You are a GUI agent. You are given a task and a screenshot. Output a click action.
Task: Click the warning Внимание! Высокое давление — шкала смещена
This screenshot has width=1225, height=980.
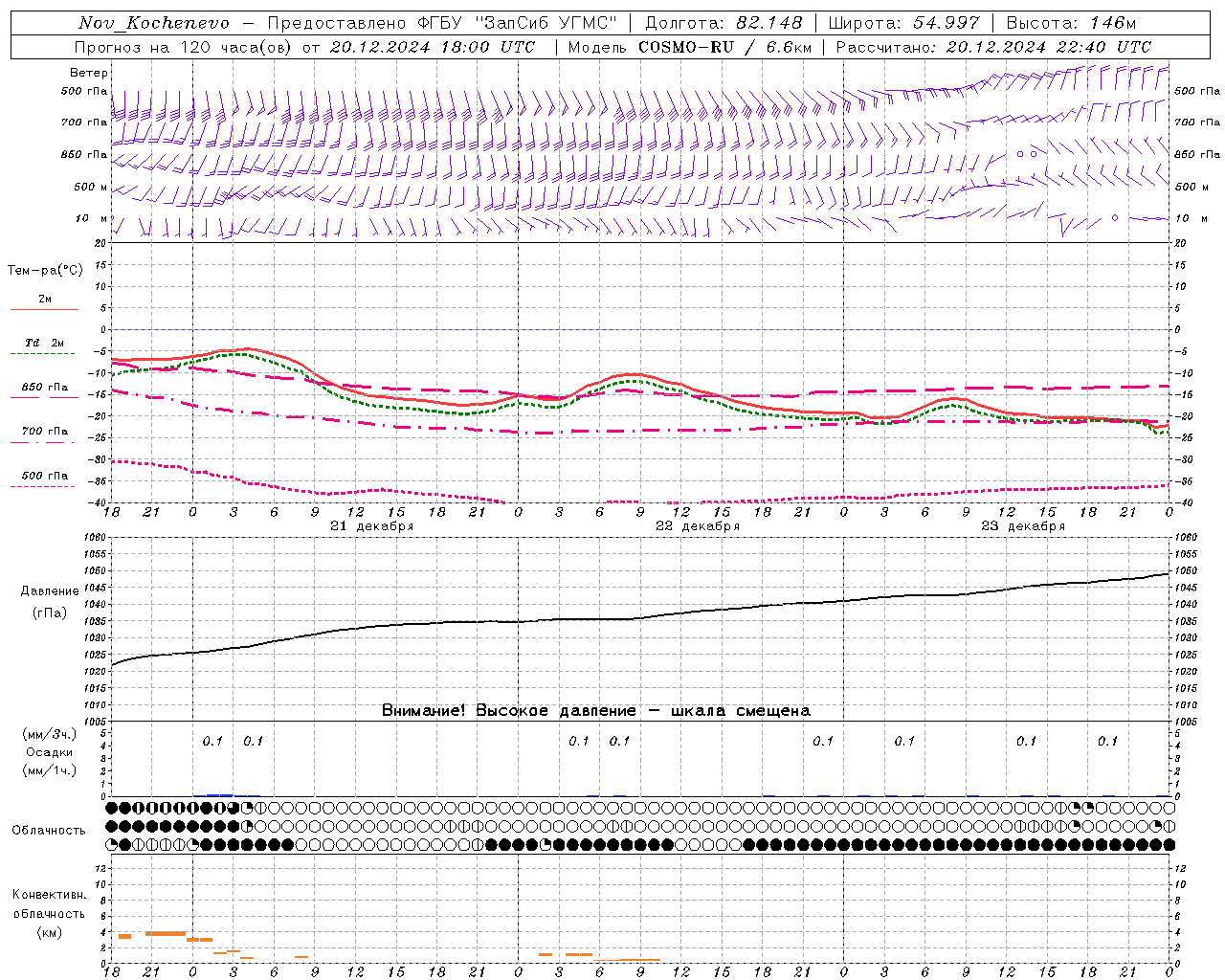[596, 710]
